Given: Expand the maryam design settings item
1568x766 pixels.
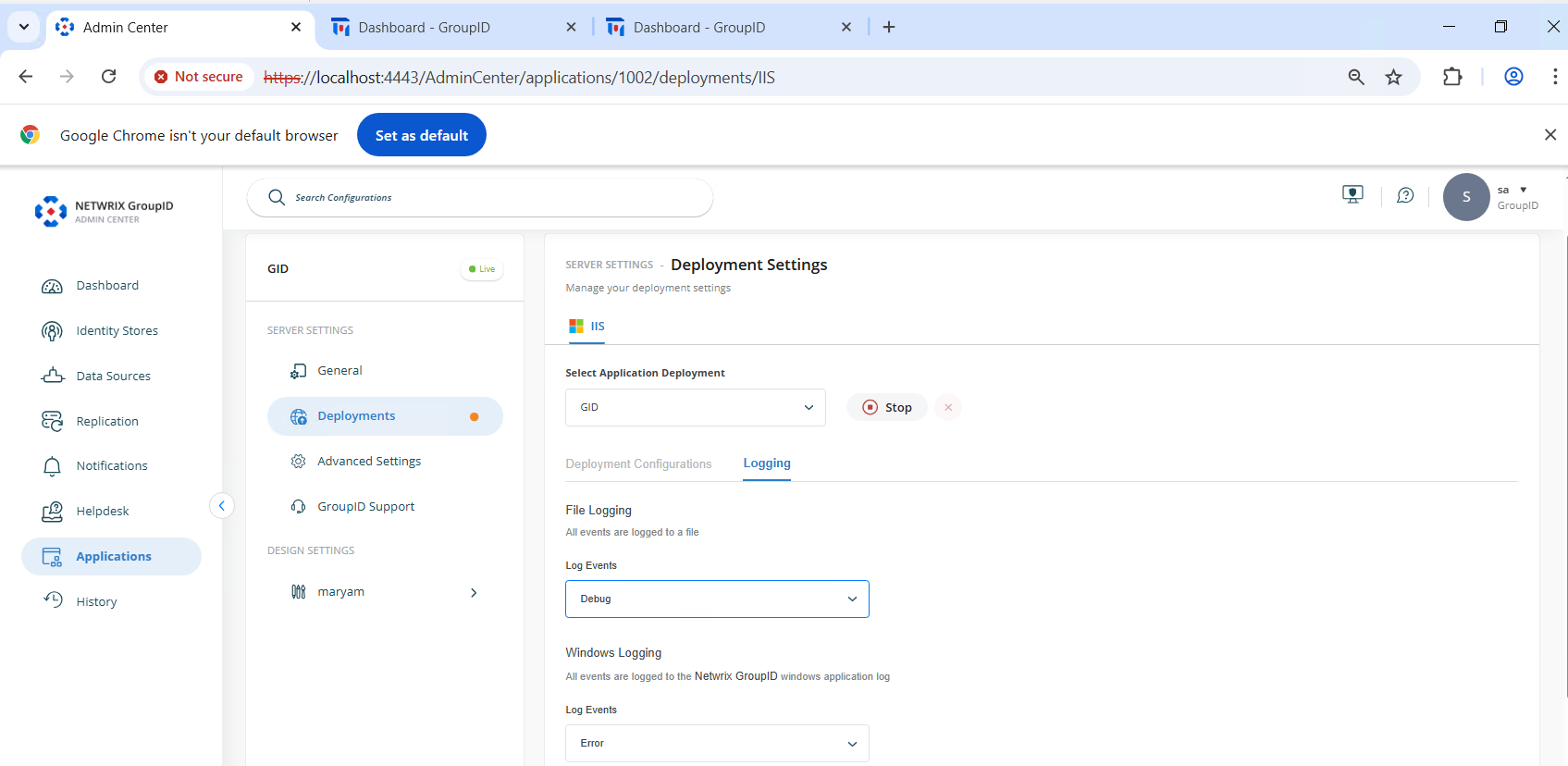Looking at the screenshot, I should pyautogui.click(x=474, y=593).
